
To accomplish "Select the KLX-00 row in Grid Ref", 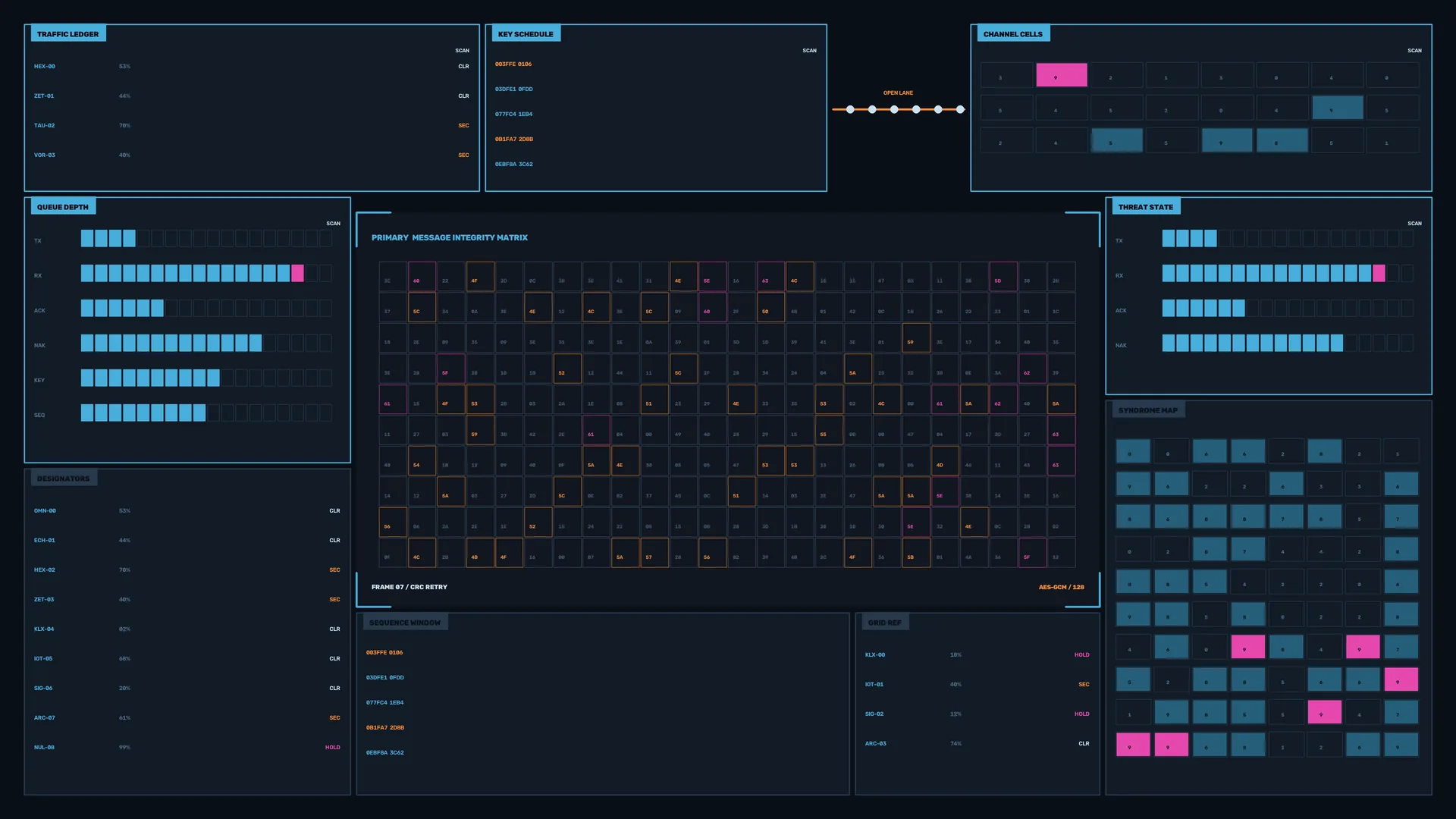I will pos(977,655).
